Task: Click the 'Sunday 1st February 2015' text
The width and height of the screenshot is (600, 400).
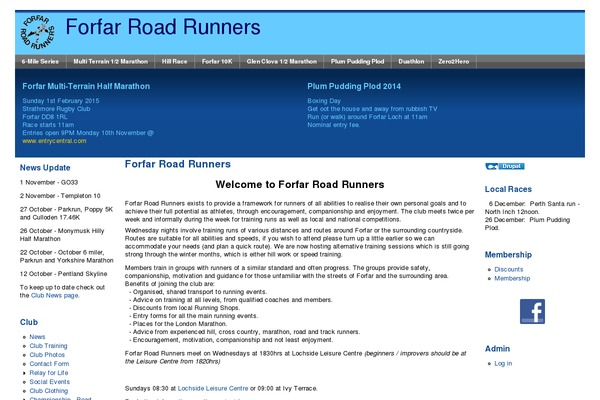Action: (61, 101)
